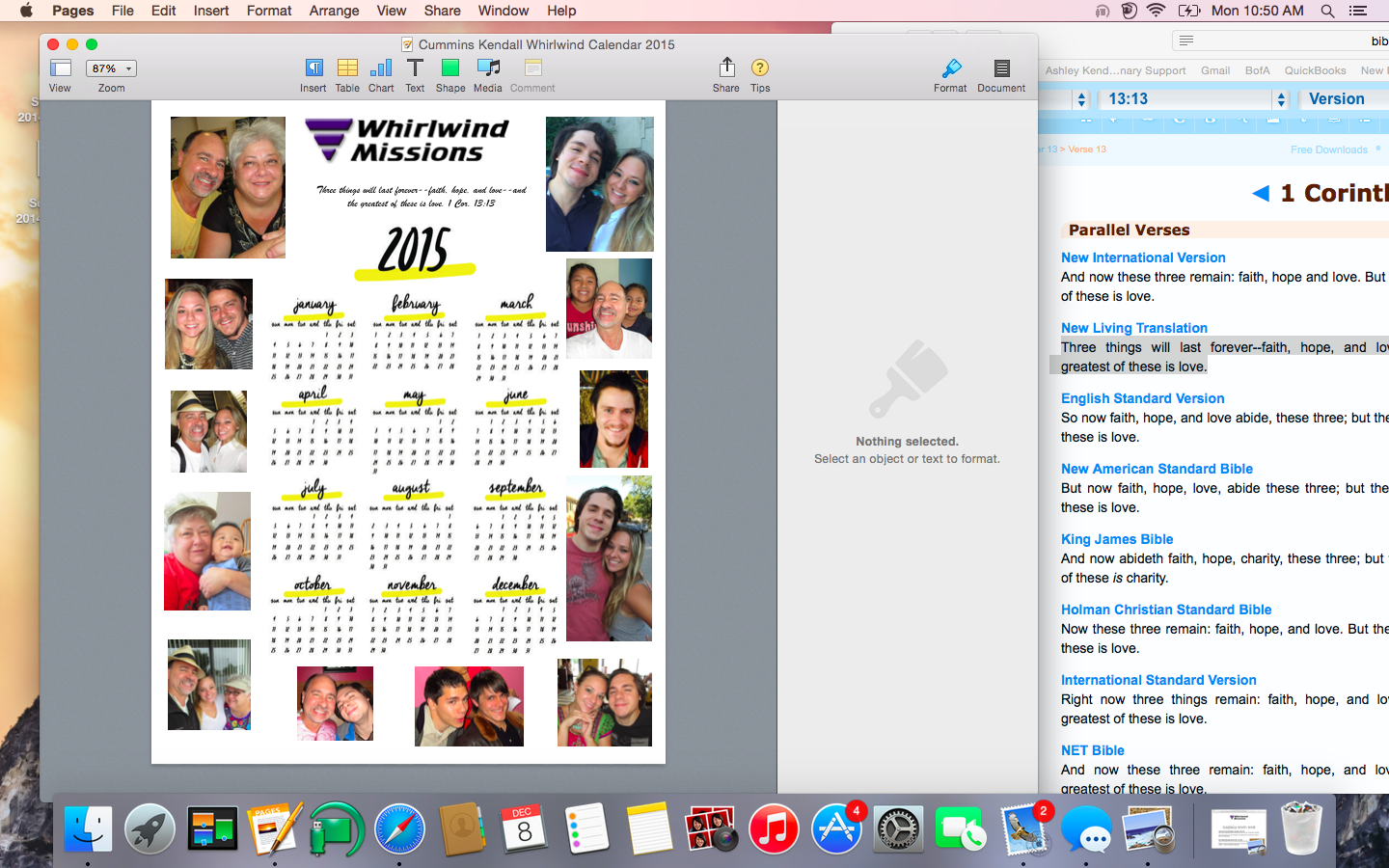Select the yellow-highlighted 2015 heading
This screenshot has height=868, width=1389.
point(415,252)
